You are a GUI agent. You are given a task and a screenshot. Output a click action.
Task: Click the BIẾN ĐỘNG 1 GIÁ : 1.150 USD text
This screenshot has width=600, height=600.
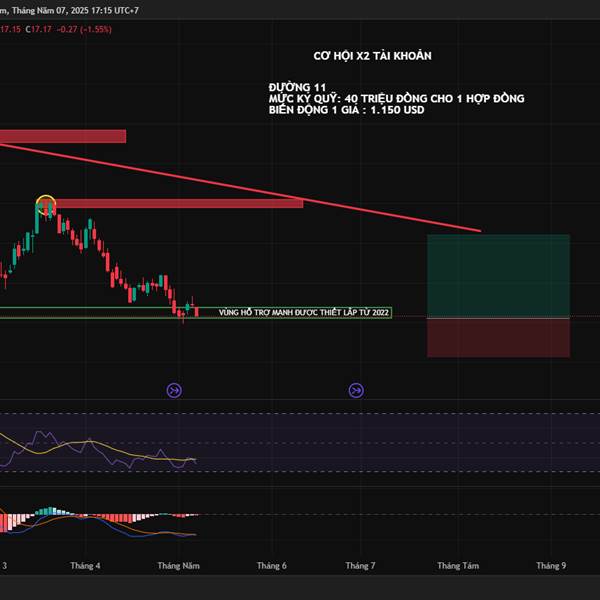(x=346, y=110)
